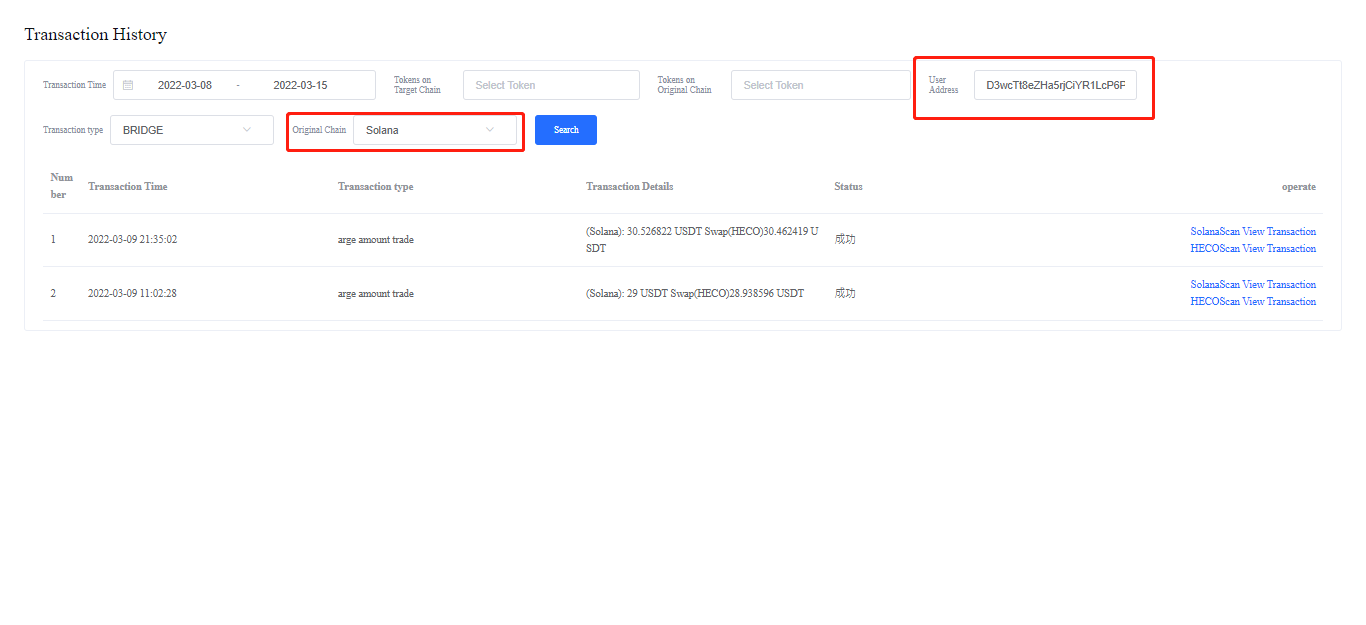
Task: Click the Transaction Time column header
Action: [x=128, y=187]
